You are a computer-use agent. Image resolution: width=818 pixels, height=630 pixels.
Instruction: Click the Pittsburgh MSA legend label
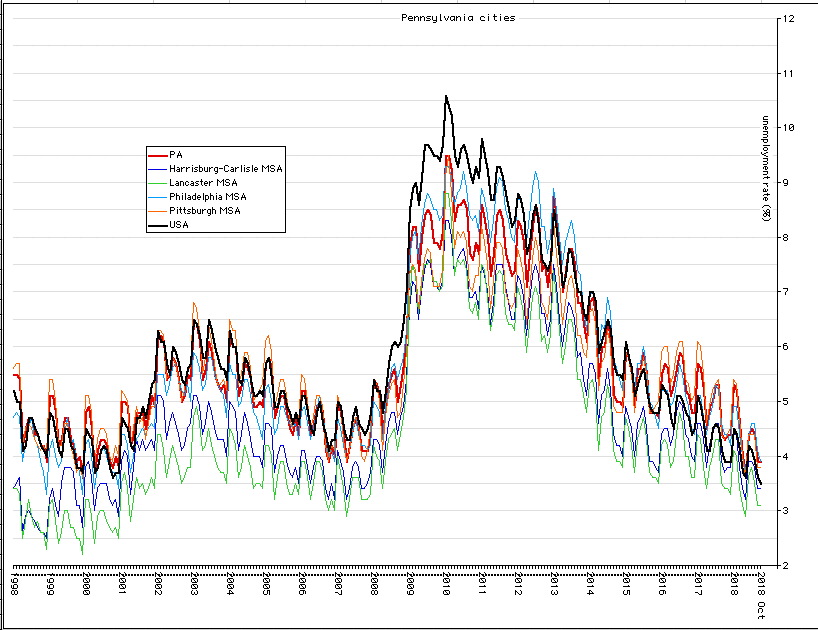pos(205,209)
